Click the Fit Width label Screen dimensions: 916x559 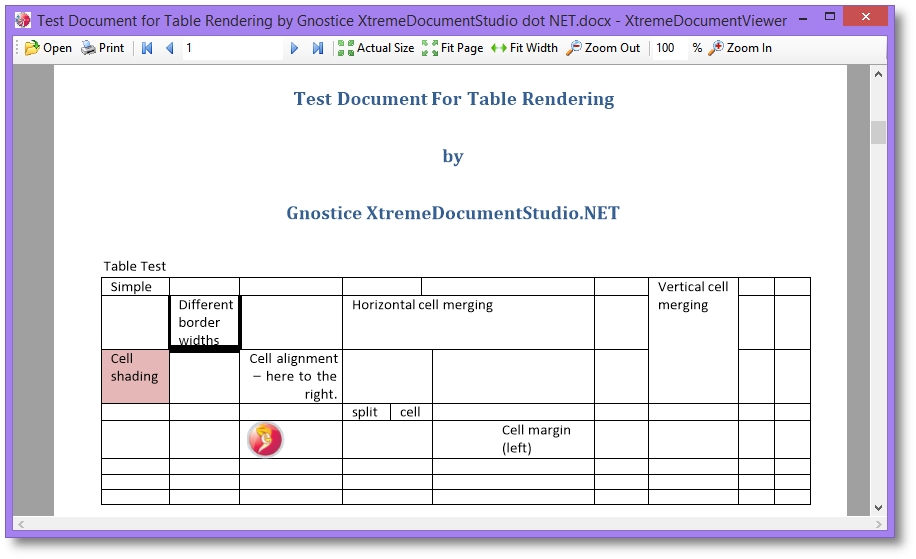534,48
